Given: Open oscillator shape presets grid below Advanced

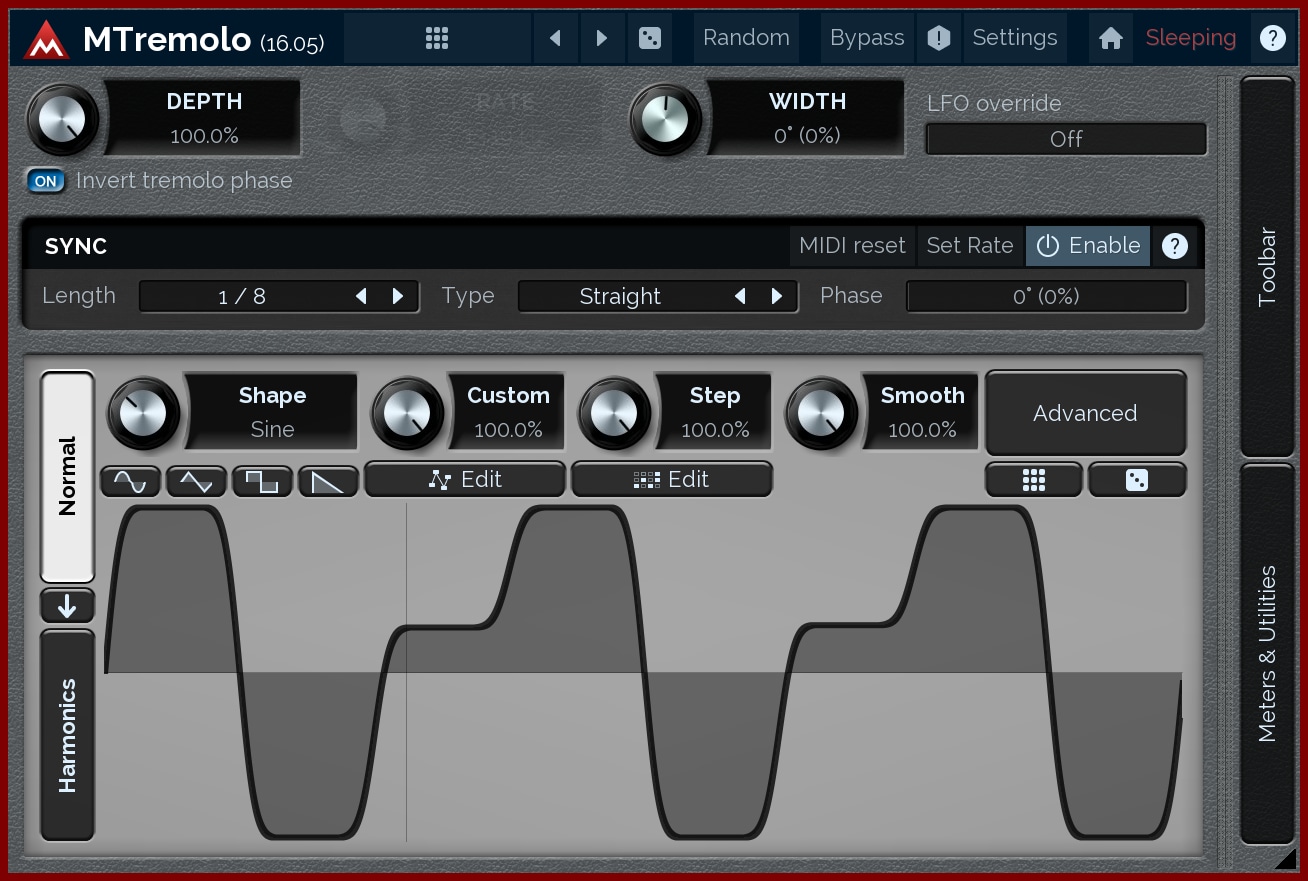Looking at the screenshot, I should click(x=1034, y=480).
